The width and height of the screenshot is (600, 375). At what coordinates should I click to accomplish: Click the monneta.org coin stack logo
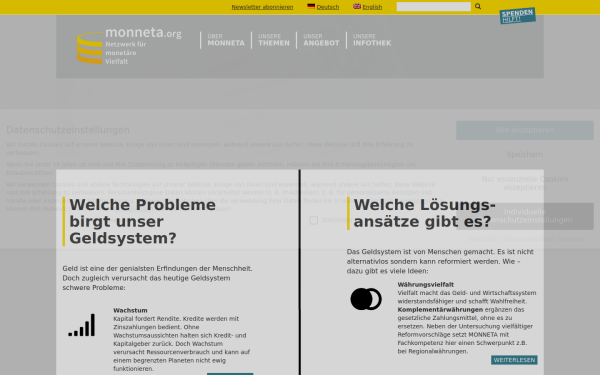point(90,48)
